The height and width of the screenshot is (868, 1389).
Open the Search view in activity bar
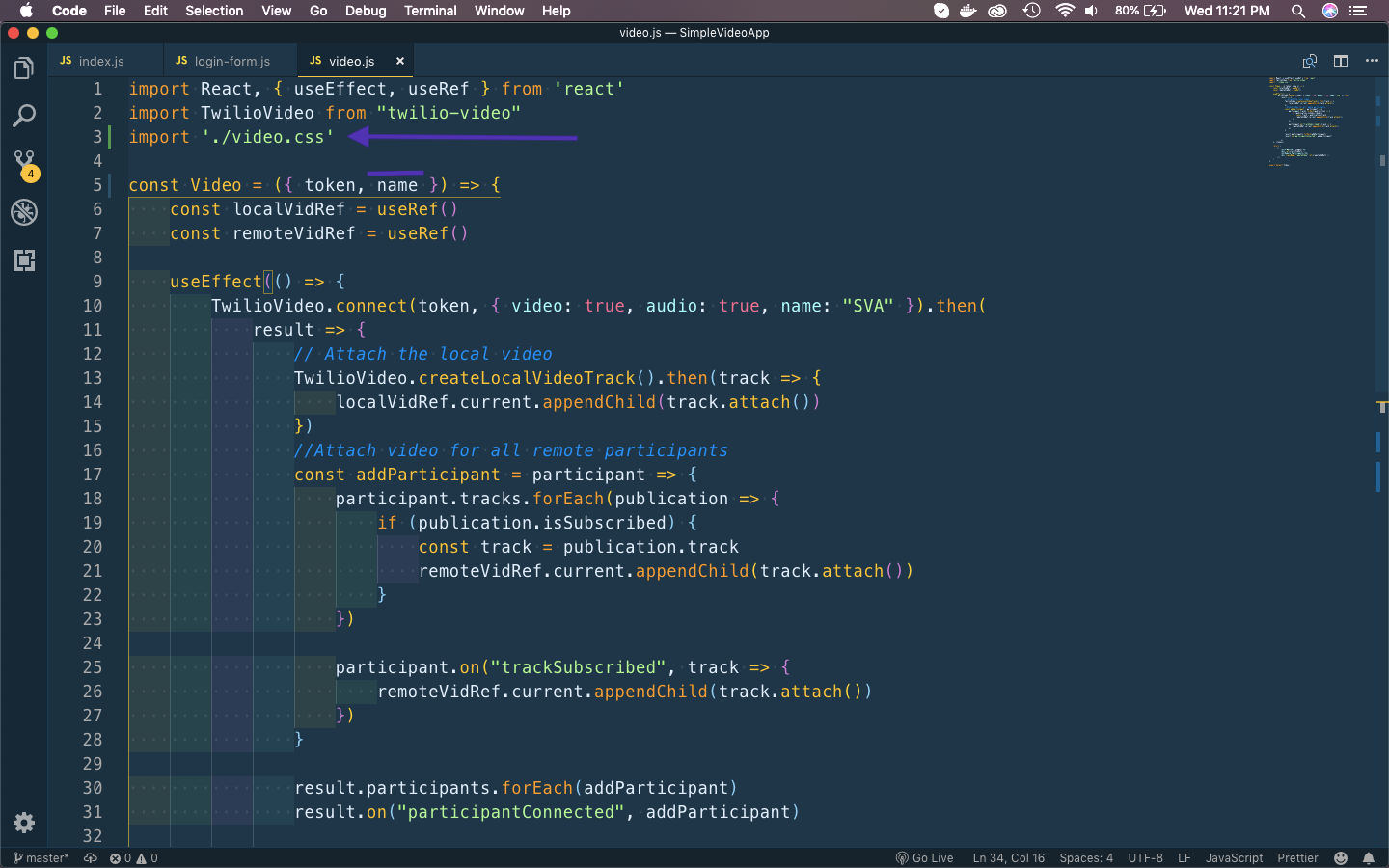click(x=24, y=117)
